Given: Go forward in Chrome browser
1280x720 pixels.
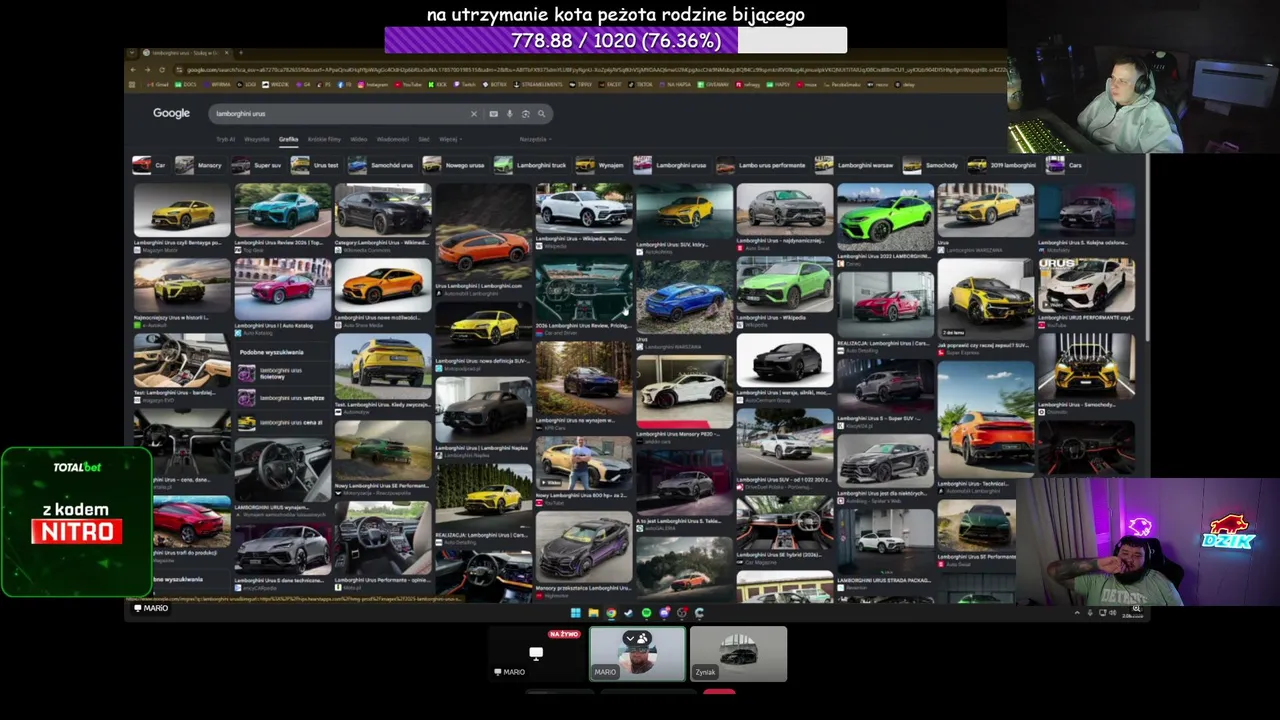Looking at the screenshot, I should point(148,69).
